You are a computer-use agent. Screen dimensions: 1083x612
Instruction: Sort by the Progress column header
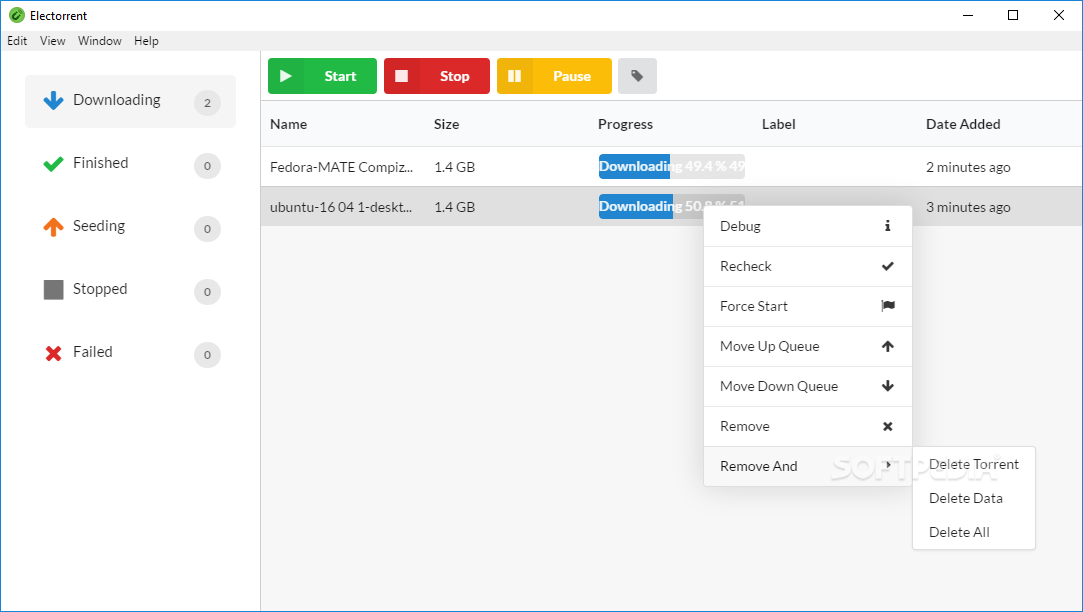click(x=625, y=124)
